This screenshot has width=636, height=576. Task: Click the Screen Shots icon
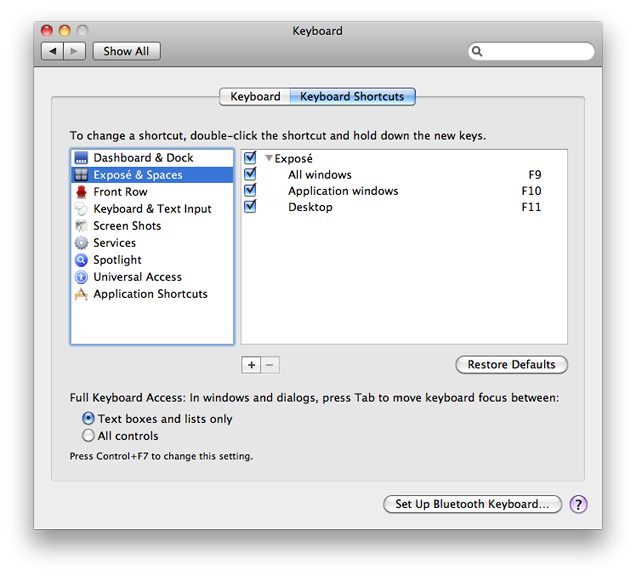pos(82,226)
